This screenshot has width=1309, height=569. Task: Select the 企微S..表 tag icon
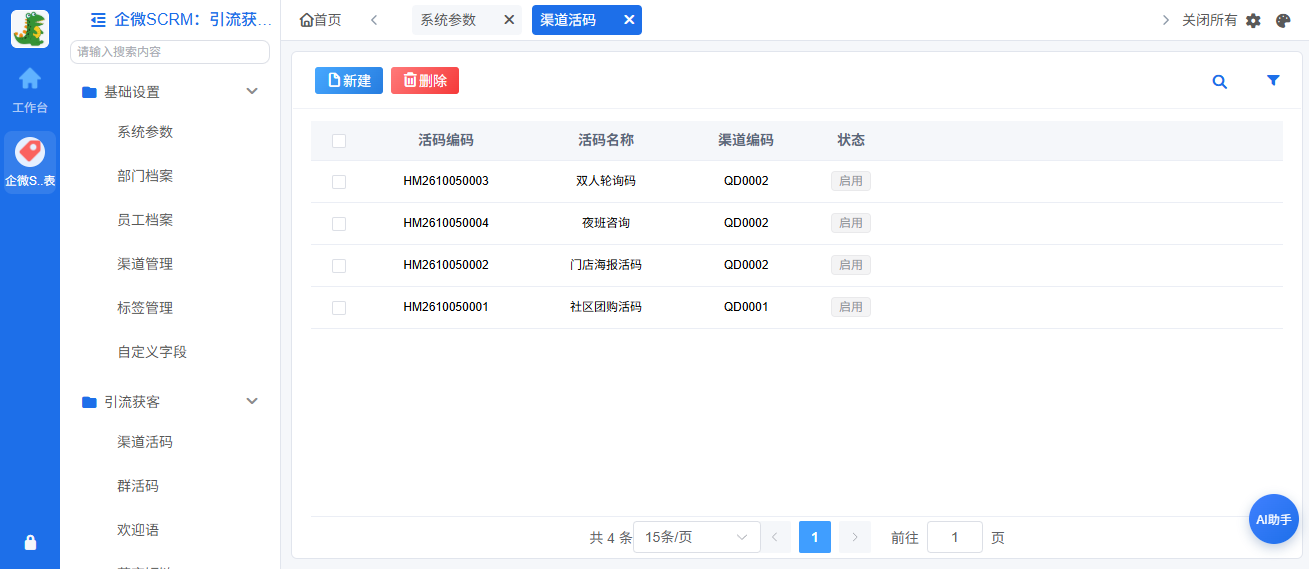(x=30, y=151)
